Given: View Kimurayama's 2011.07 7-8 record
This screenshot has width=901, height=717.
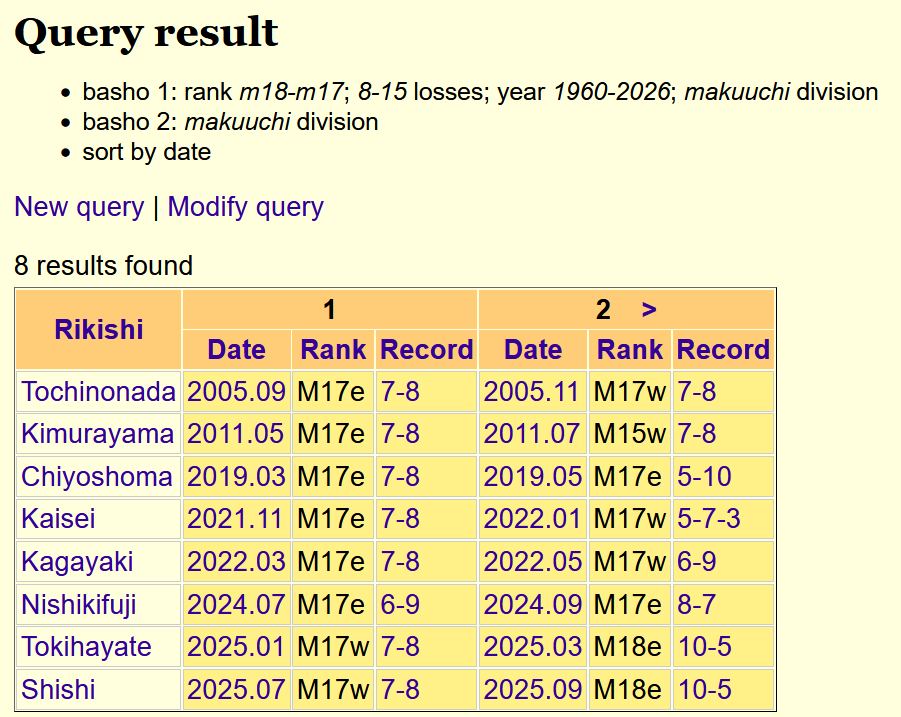Looking at the screenshot, I should tap(696, 434).
